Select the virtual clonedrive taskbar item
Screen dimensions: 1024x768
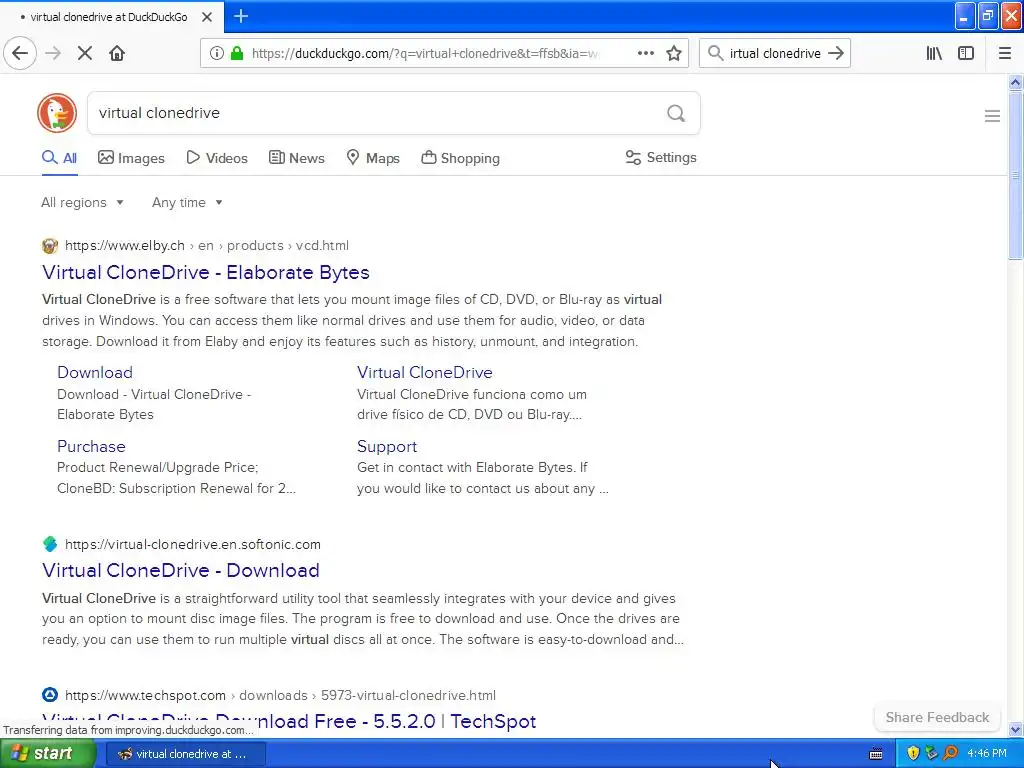pos(185,754)
